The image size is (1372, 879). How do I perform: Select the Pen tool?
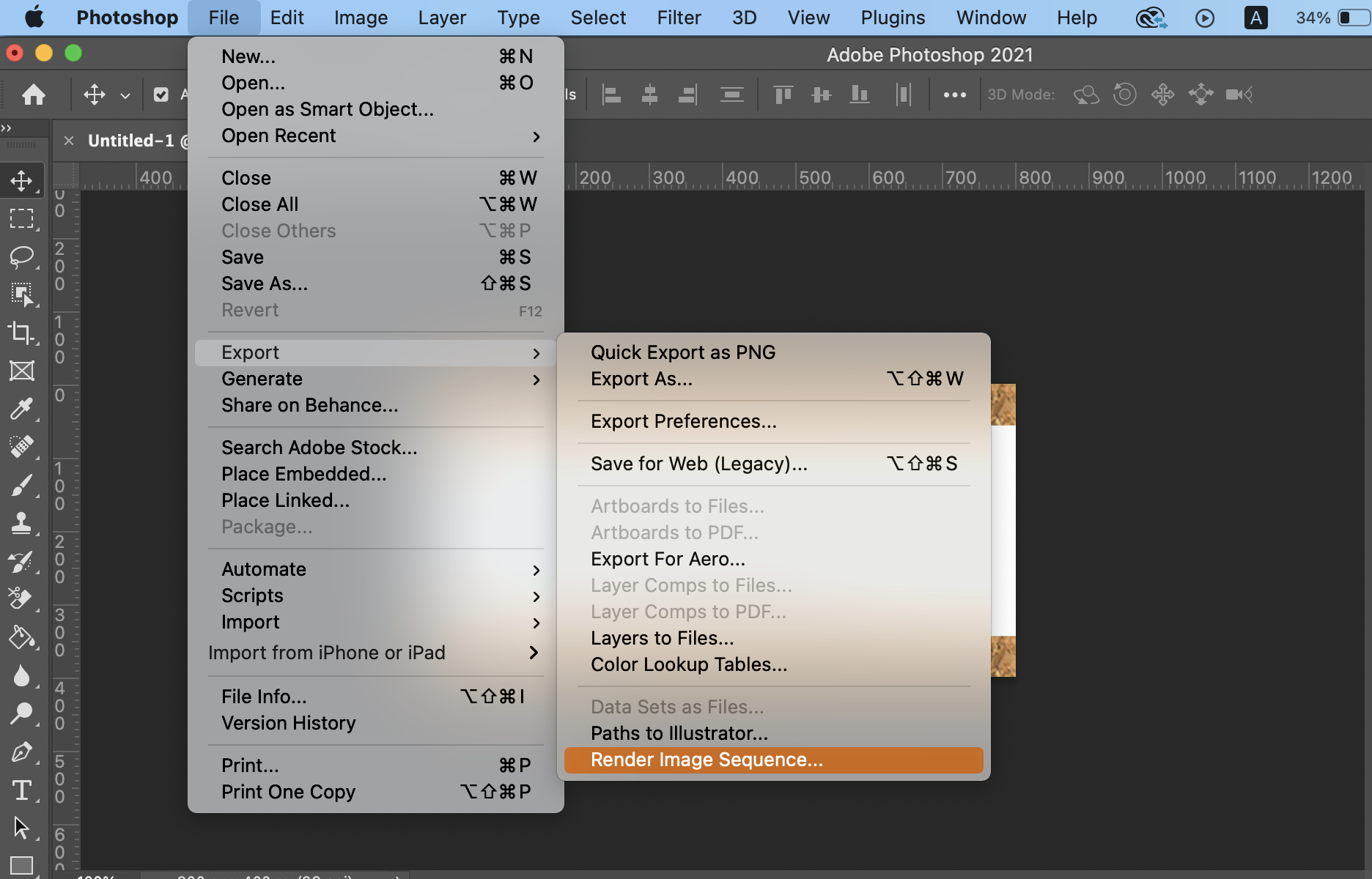click(22, 752)
